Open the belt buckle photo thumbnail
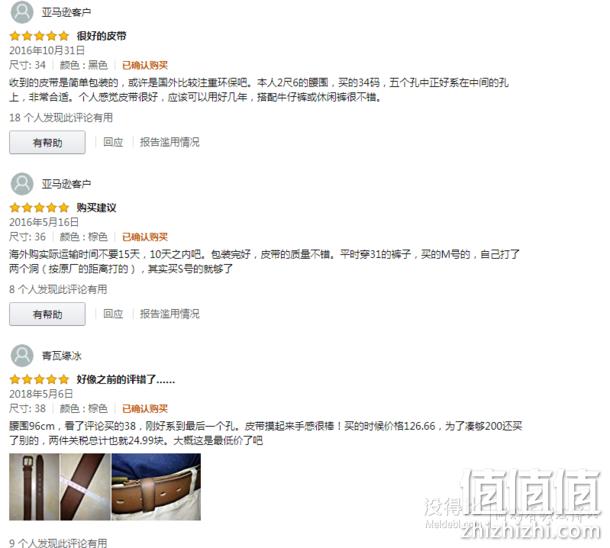 tap(34, 487)
